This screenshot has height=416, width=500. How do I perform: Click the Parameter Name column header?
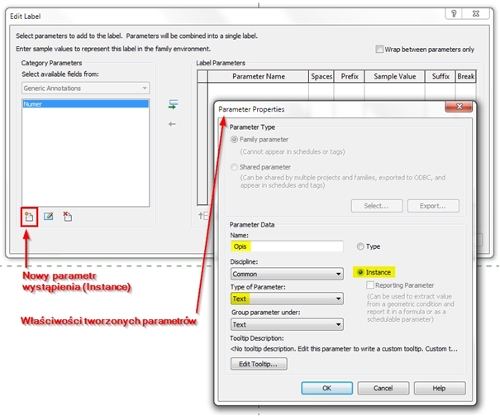click(x=258, y=76)
